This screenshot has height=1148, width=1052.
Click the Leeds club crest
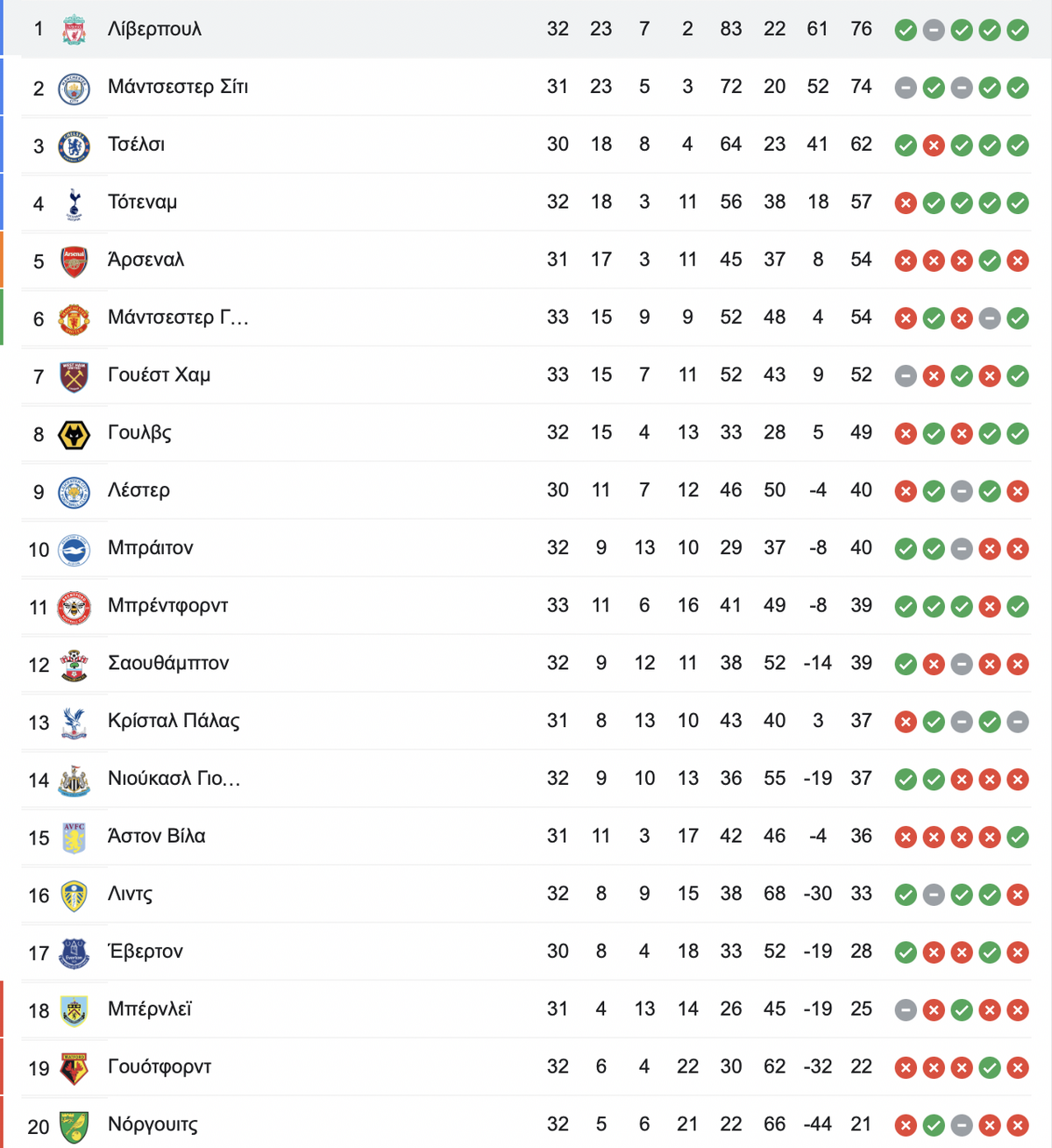pos(75,895)
